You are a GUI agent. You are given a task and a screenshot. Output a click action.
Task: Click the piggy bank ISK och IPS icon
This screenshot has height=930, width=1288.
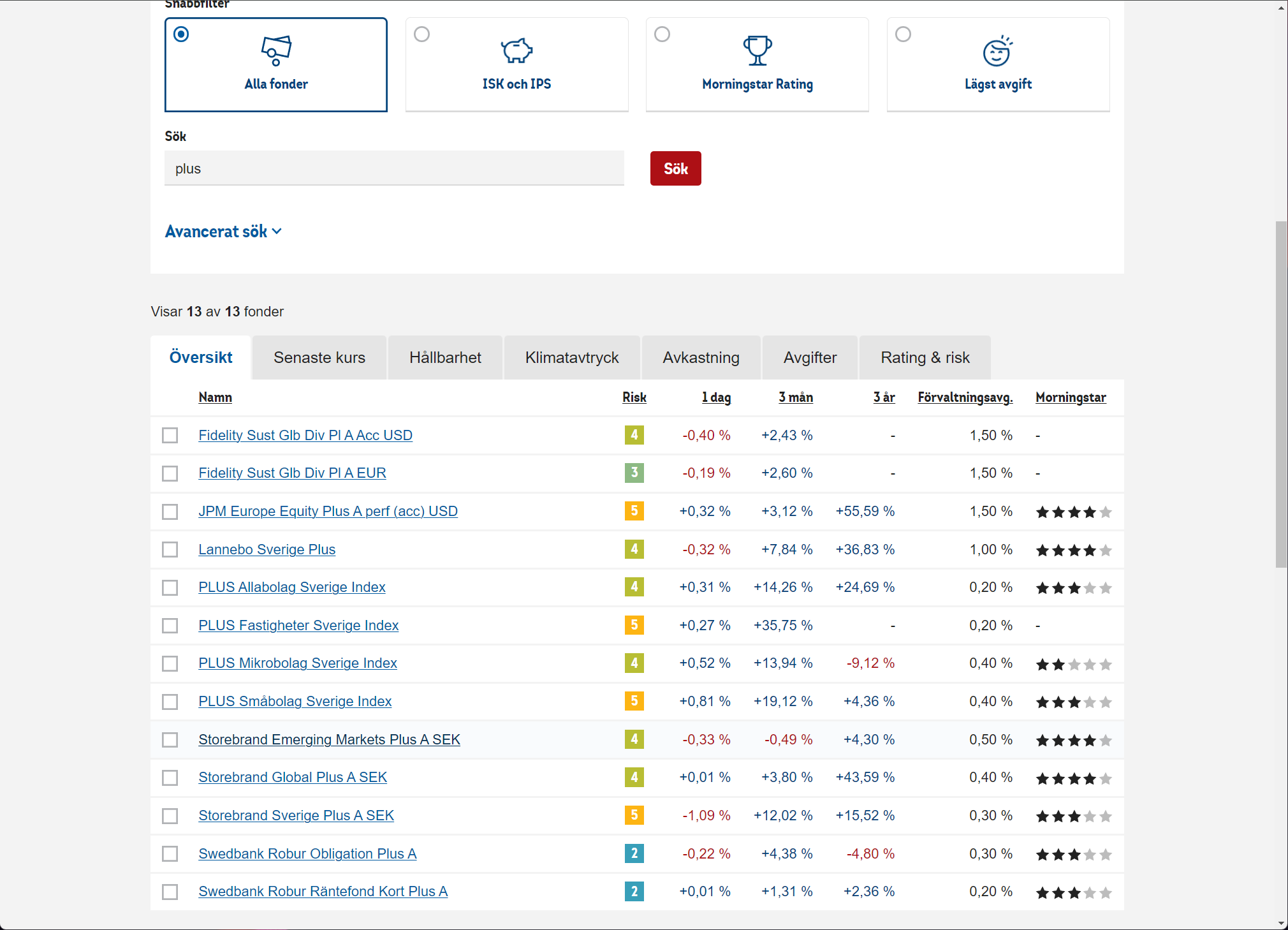pos(516,50)
